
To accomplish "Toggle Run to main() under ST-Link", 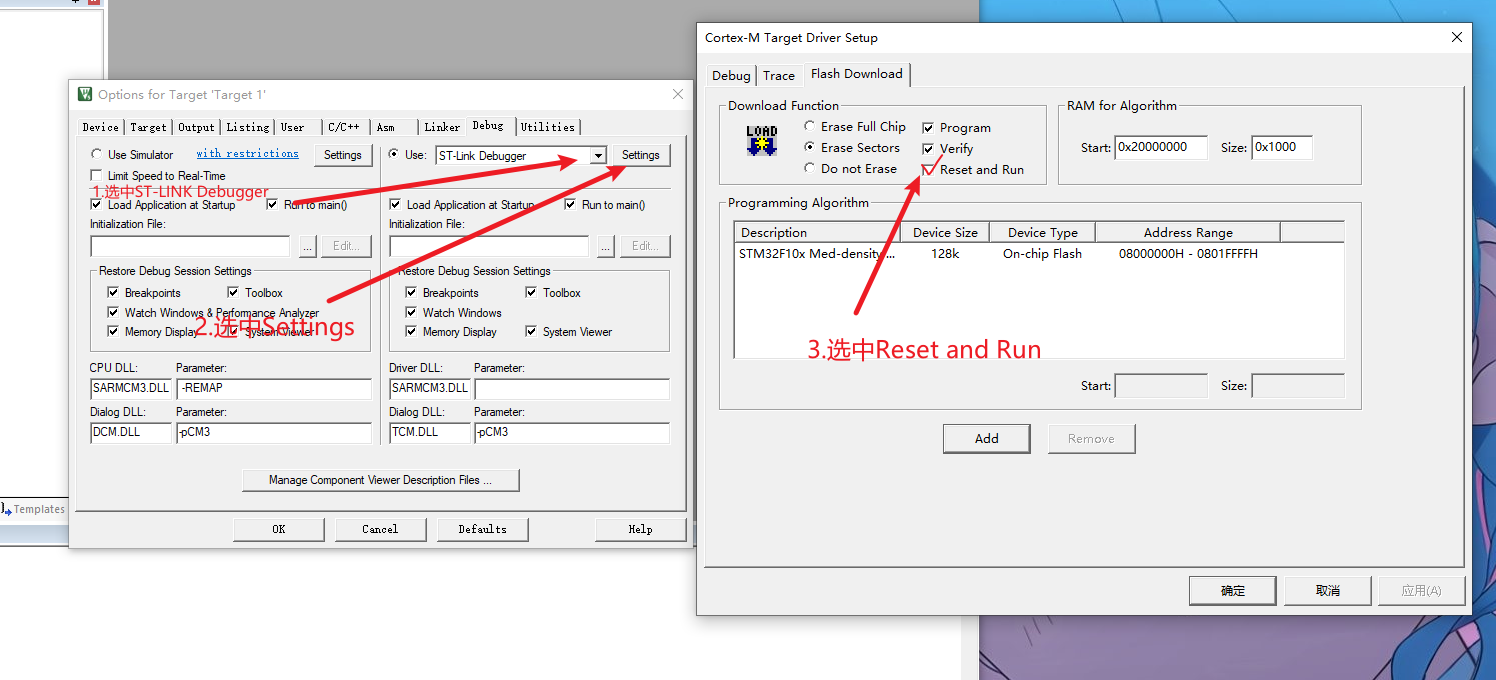I will click(x=571, y=204).
